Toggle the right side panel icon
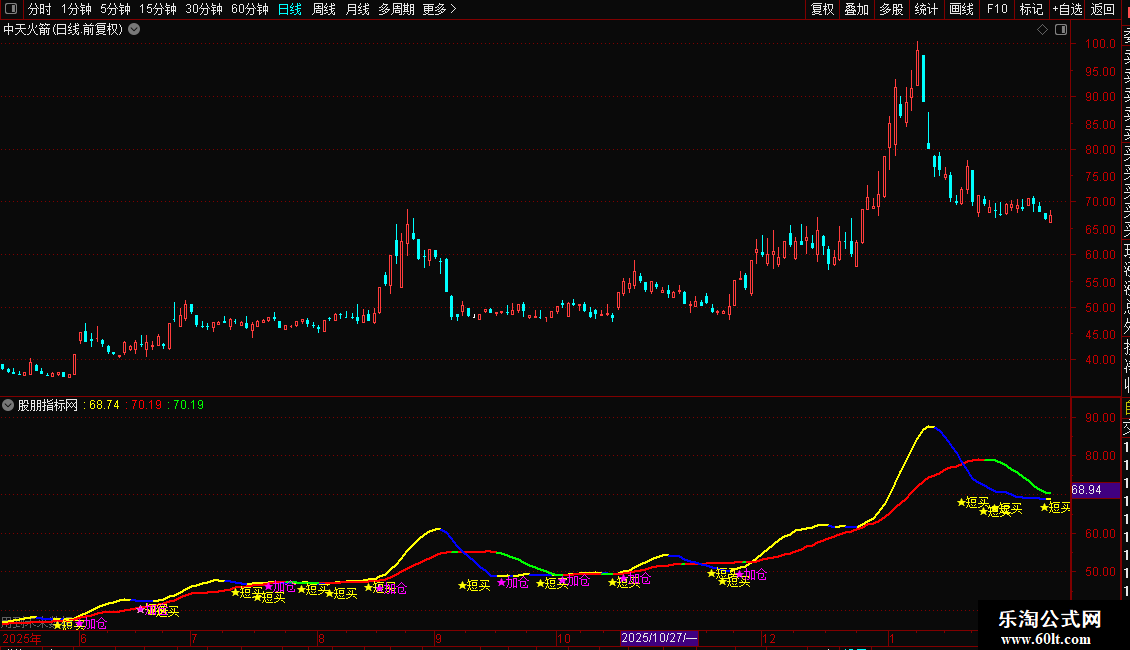This screenshot has height=650, width=1130. 1061,30
